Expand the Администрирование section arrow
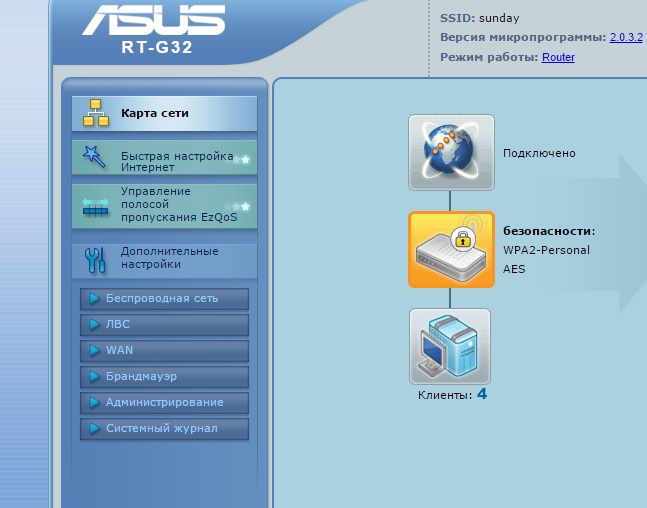The height and width of the screenshot is (508, 647). click(94, 402)
